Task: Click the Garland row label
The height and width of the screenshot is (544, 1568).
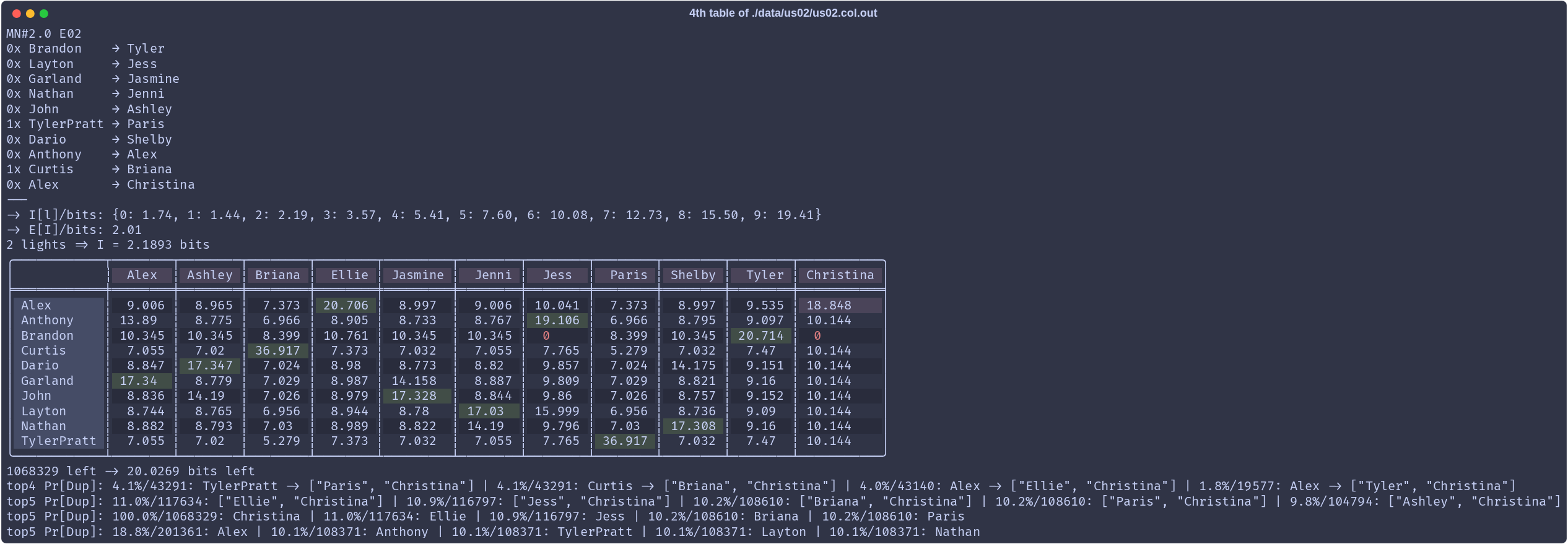Action: pos(59,381)
